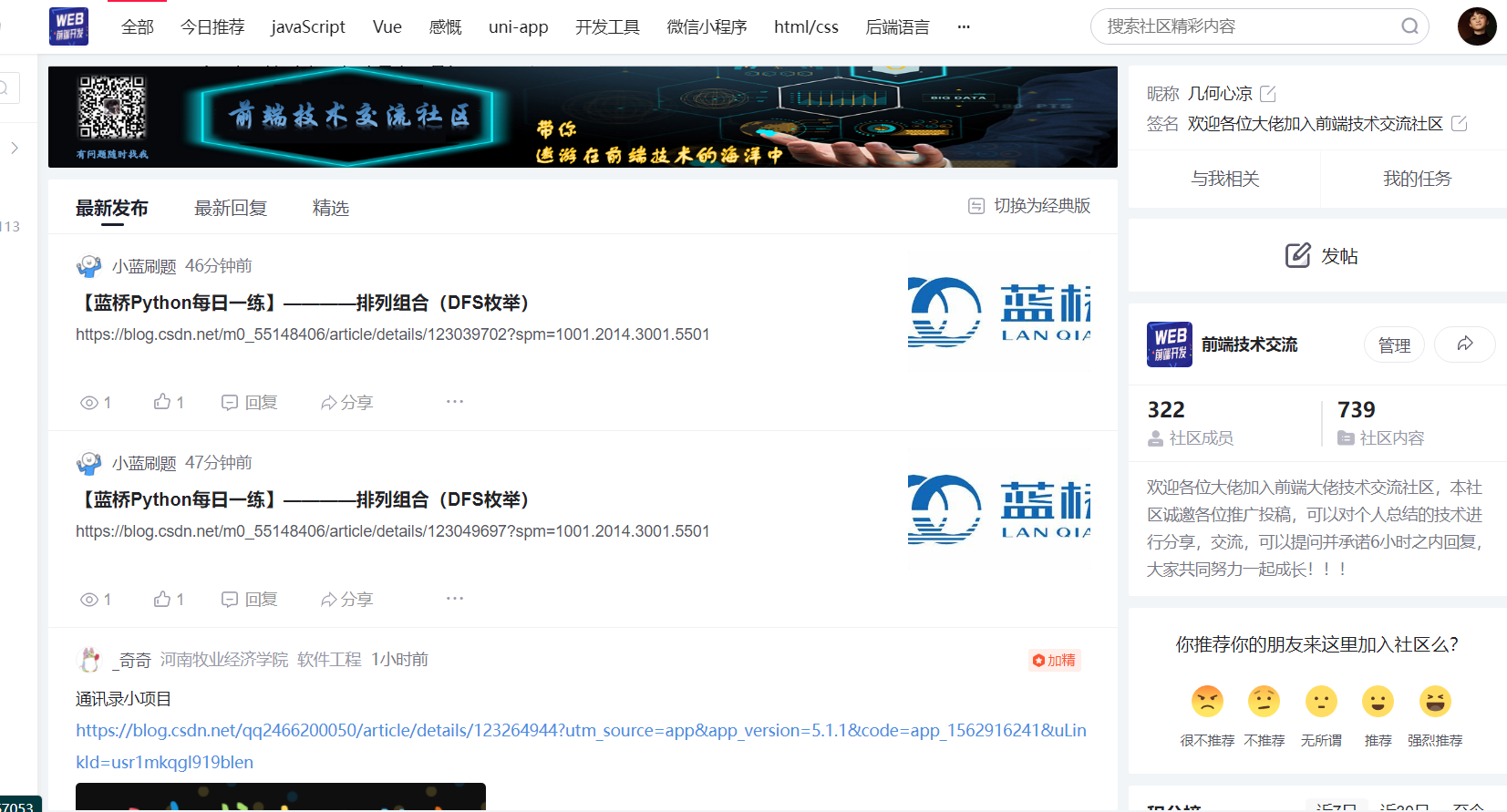1507x812 pixels.
Task: Click 小蓝刷题 avatar on 47分钟前 post
Action: (x=89, y=463)
